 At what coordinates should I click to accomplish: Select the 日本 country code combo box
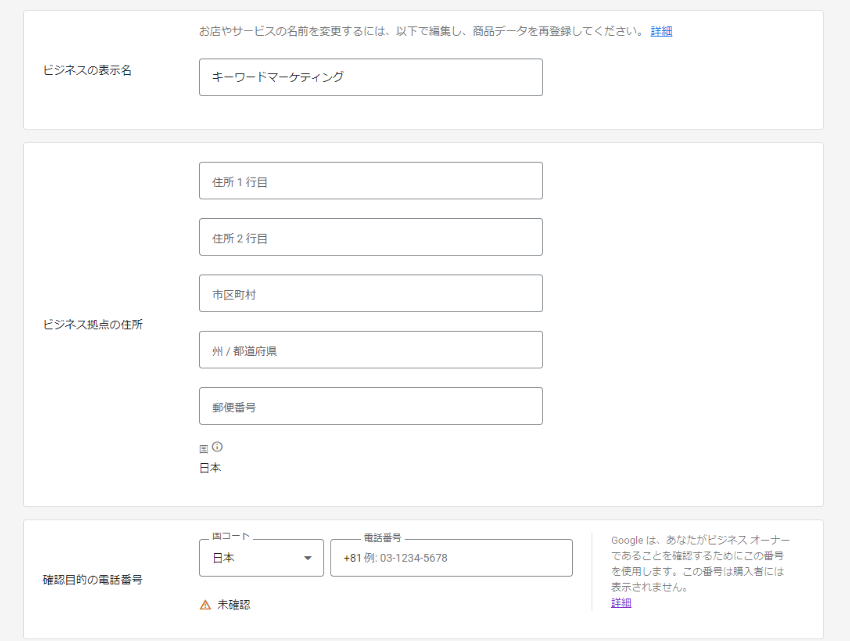point(261,558)
